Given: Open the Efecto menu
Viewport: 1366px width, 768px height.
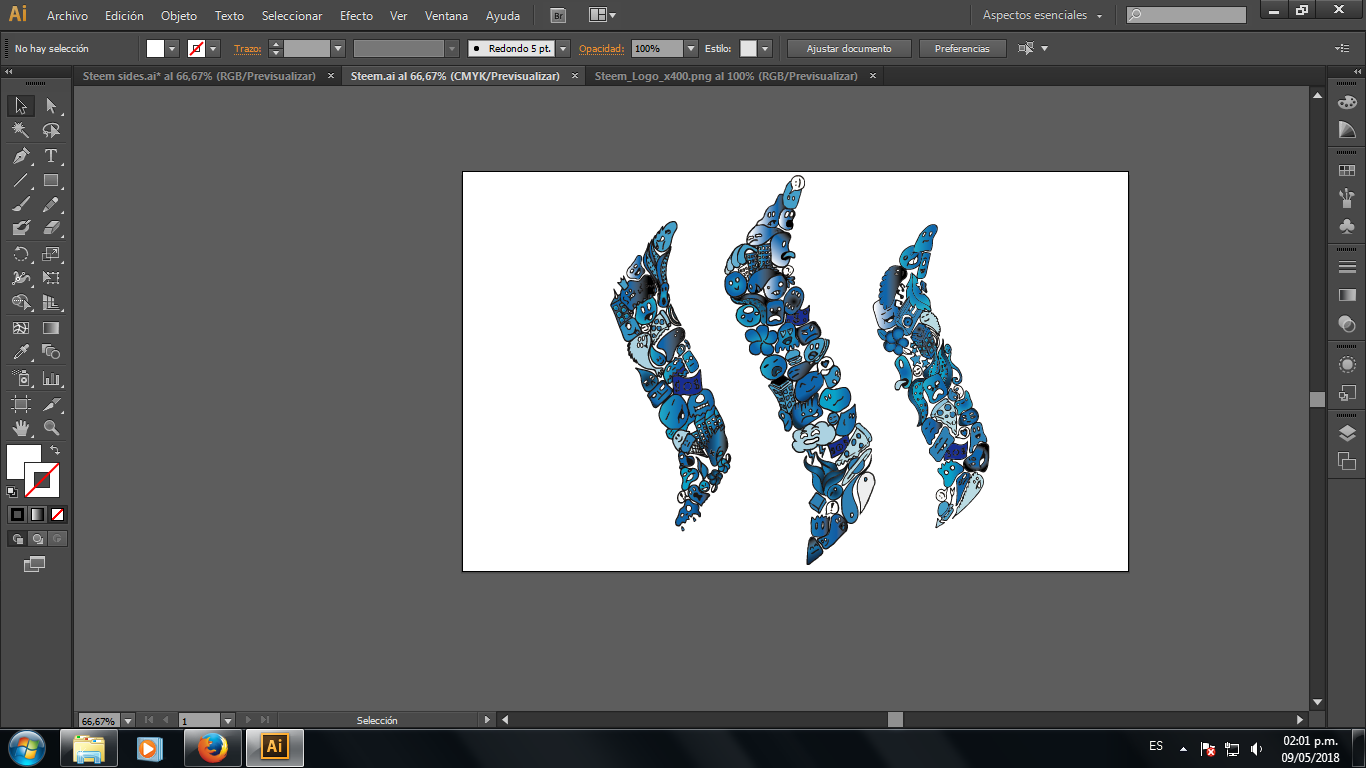Looking at the screenshot, I should click(x=356, y=16).
